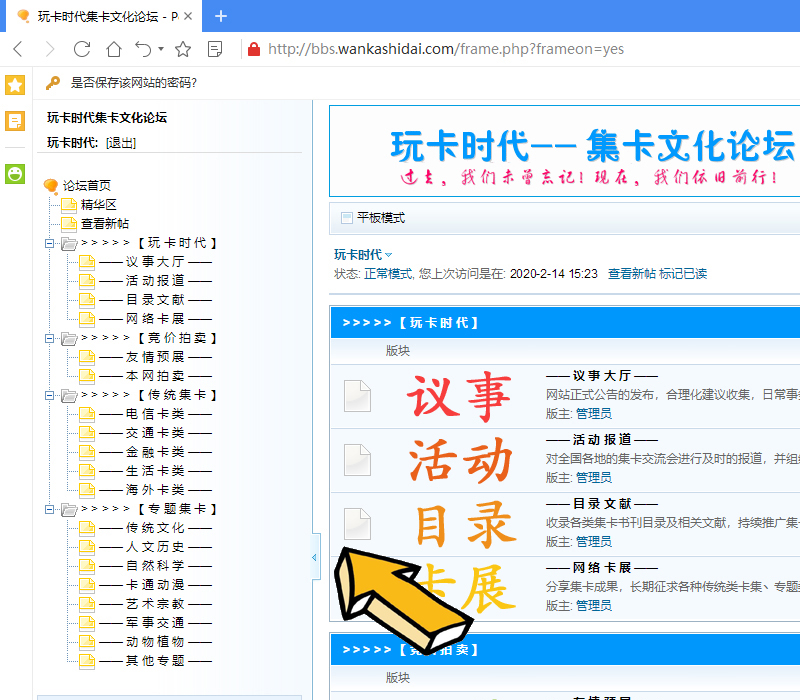
Task: Bookmark page with the star icon
Action: pyautogui.click(x=183, y=49)
